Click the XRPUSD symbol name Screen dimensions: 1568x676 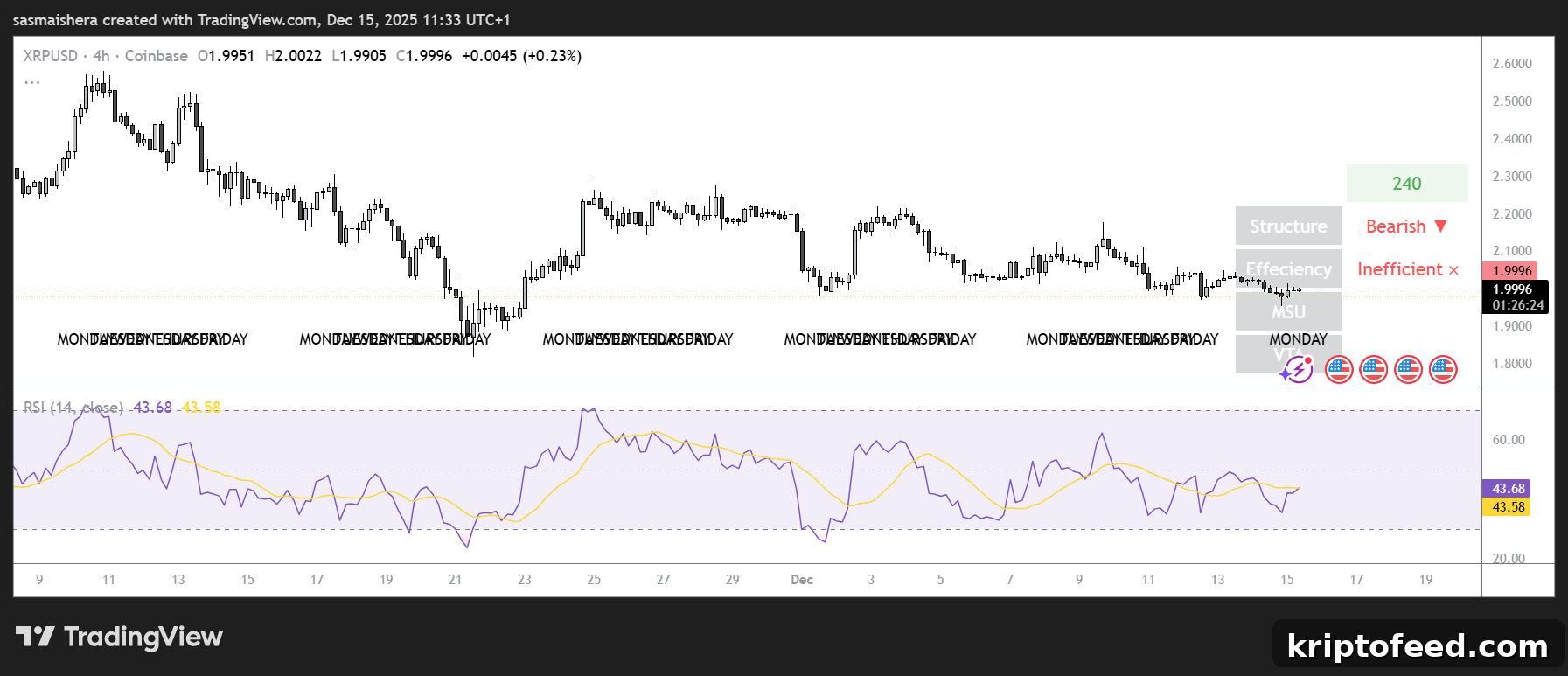click(51, 56)
